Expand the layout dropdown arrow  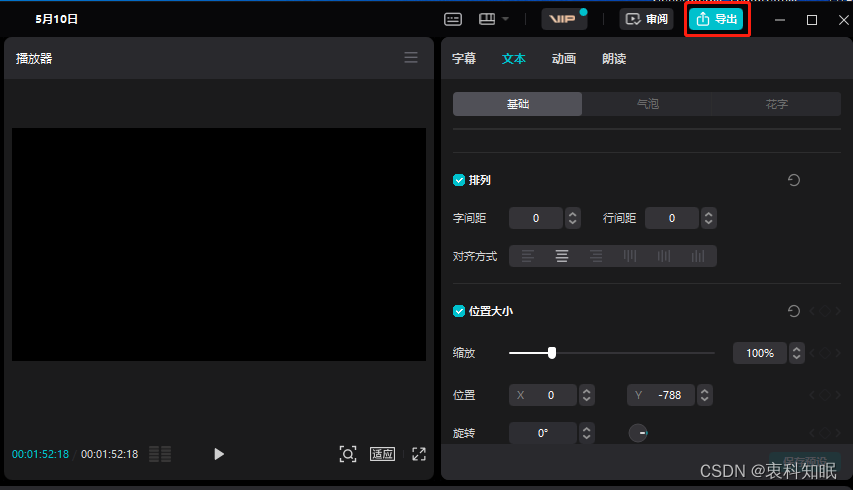tap(506, 19)
